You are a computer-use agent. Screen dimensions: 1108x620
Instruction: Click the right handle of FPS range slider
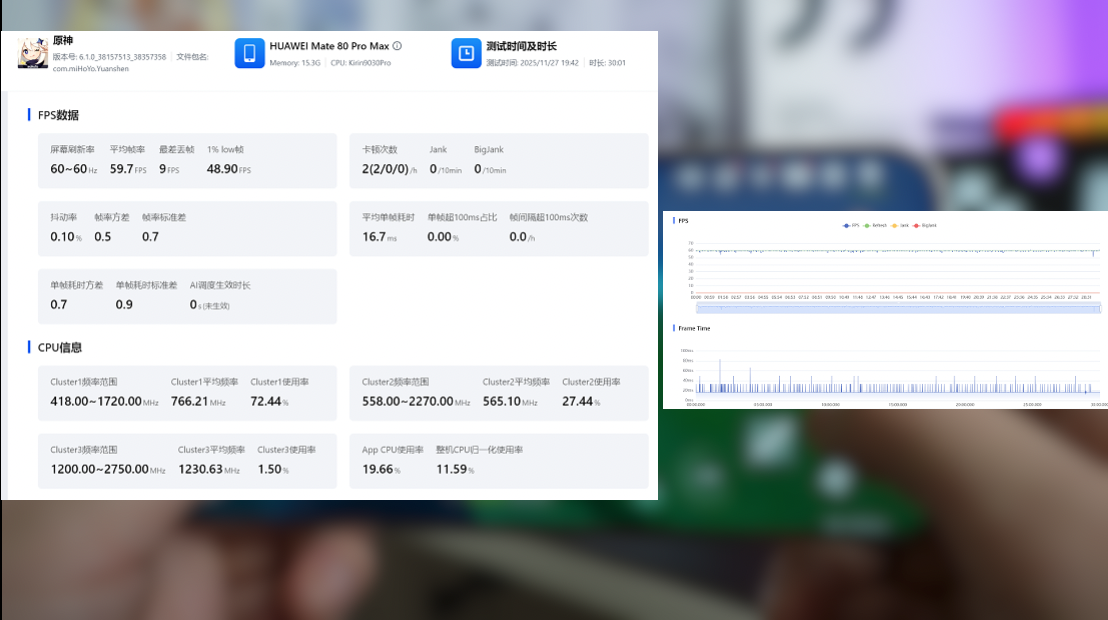(x=1100, y=308)
